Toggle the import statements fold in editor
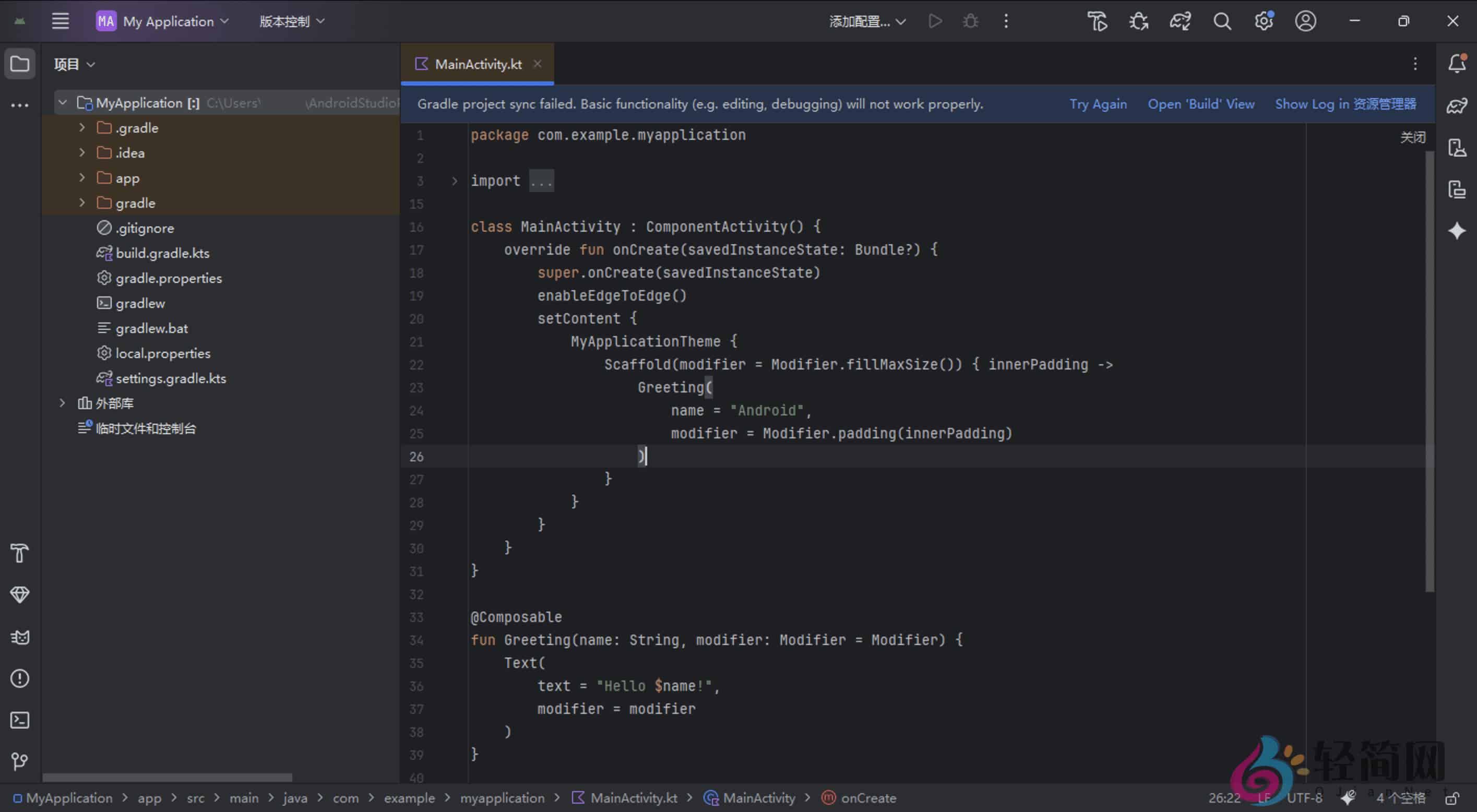The height and width of the screenshot is (812, 1477). (x=455, y=181)
